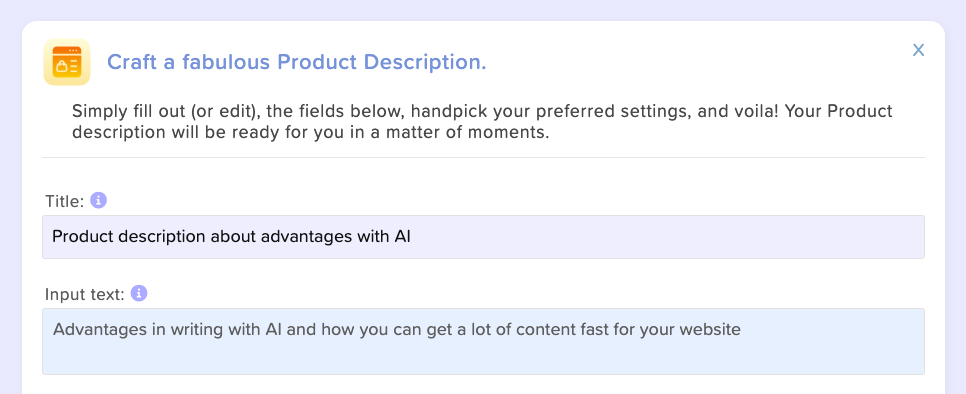Click the info icon next to Input text
The image size is (966, 394).
[139, 294]
